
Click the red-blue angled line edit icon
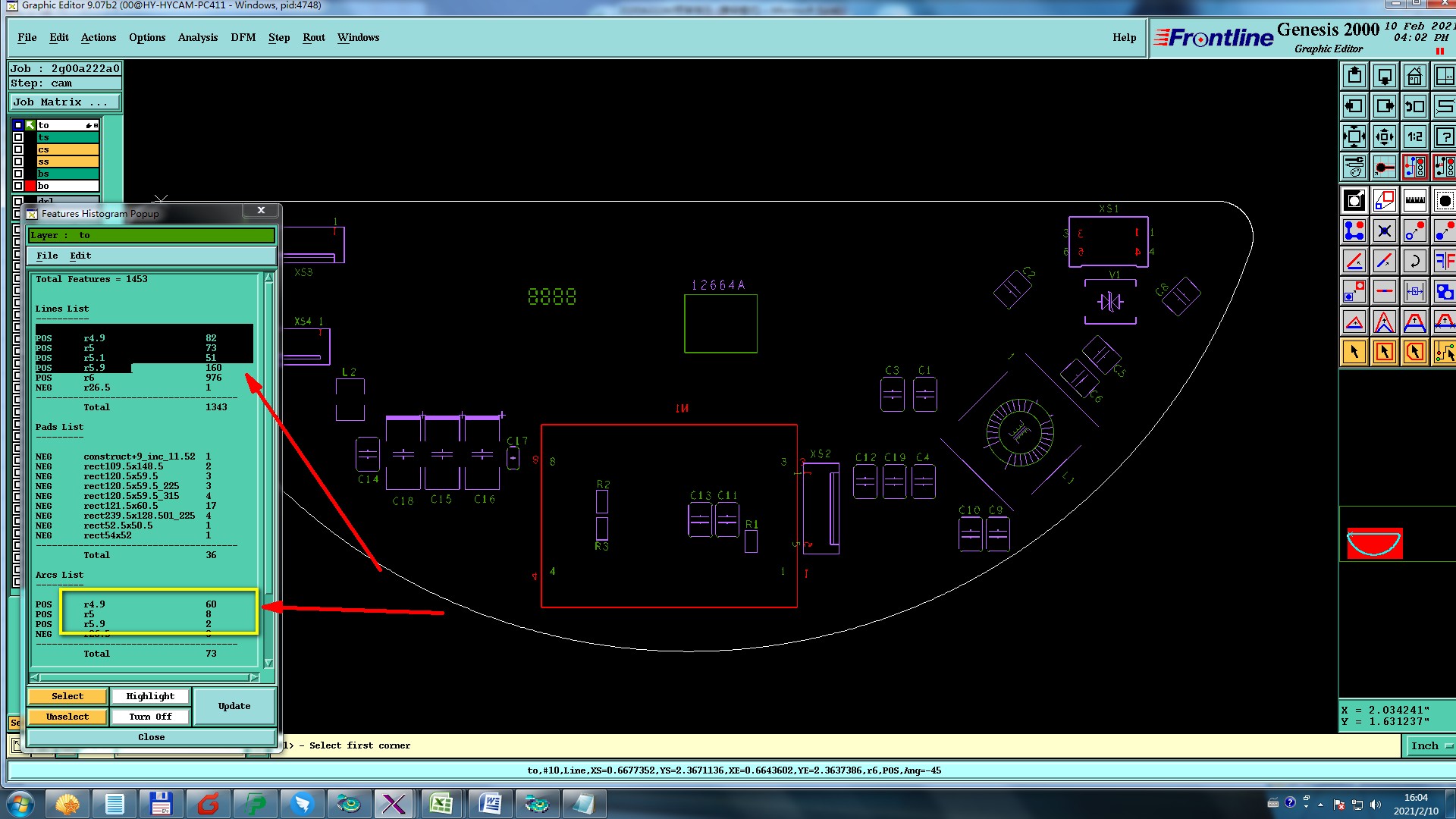tap(1354, 261)
